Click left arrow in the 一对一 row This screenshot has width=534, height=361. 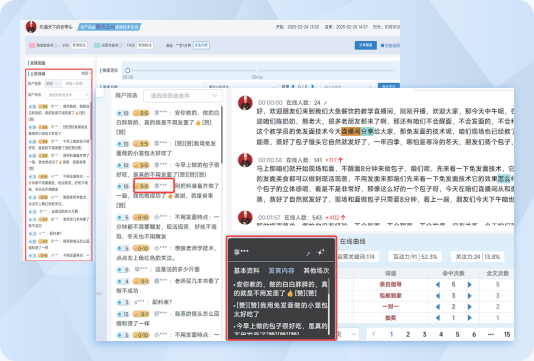tap(438, 307)
